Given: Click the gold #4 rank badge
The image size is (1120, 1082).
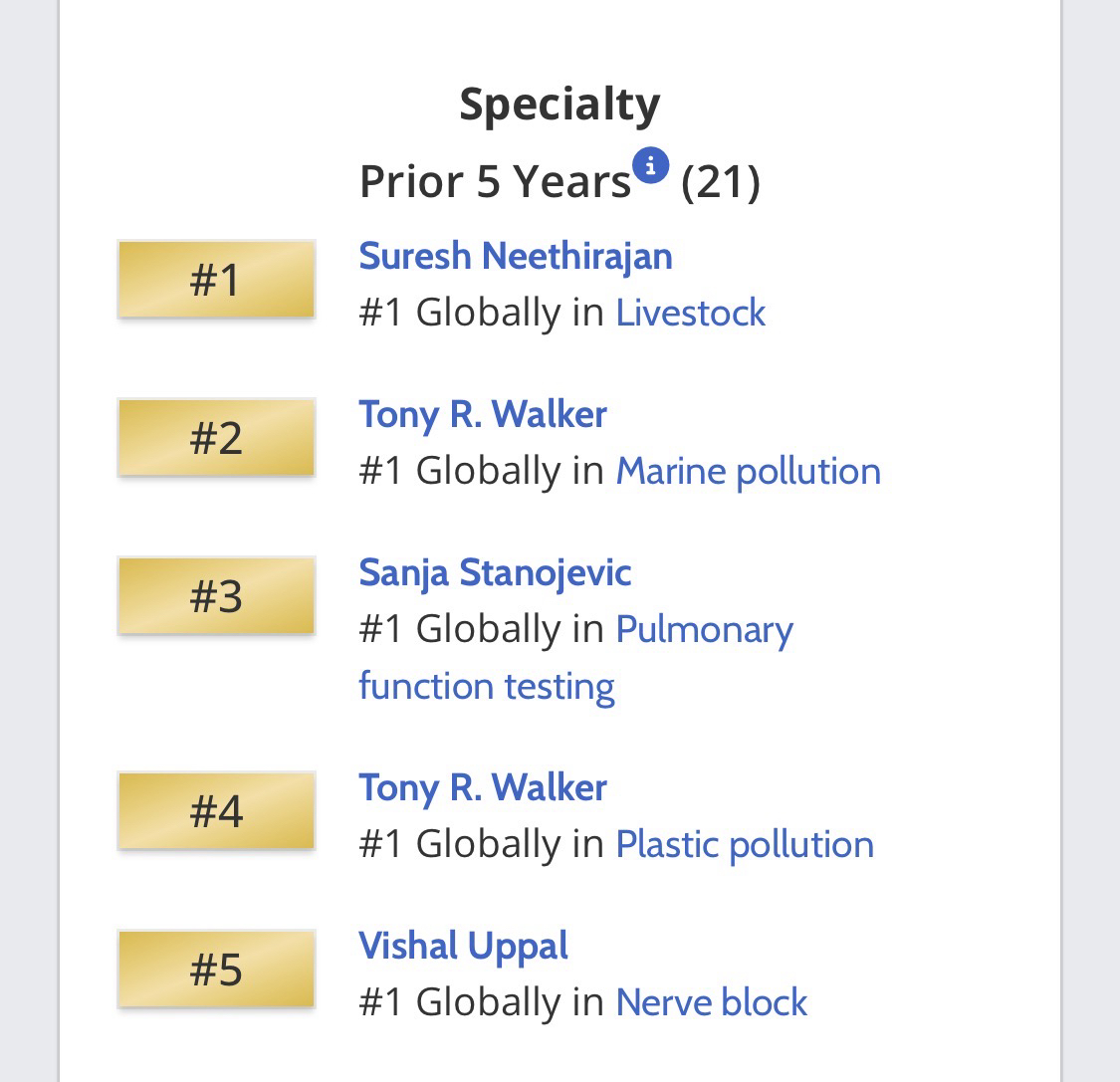Looking at the screenshot, I should tap(216, 811).
